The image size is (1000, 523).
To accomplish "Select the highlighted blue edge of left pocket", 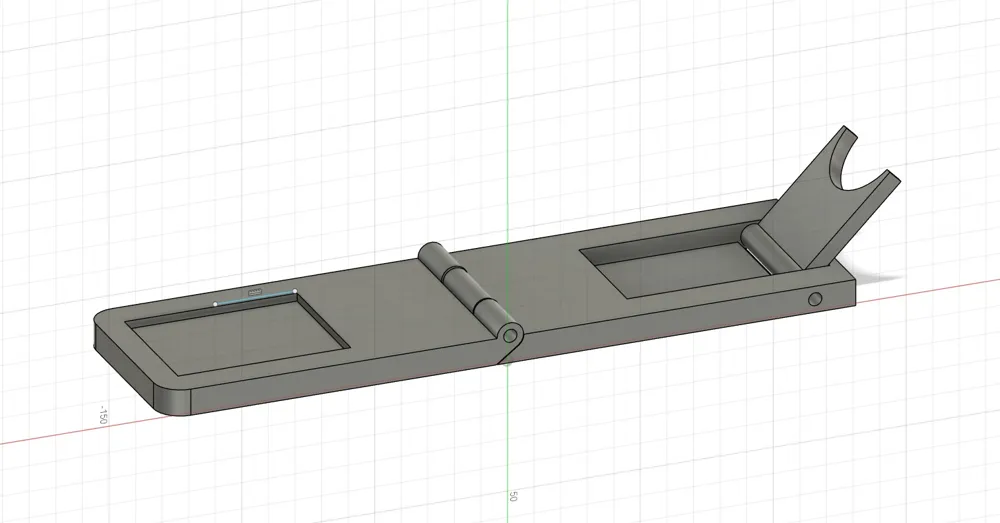I will (255, 298).
